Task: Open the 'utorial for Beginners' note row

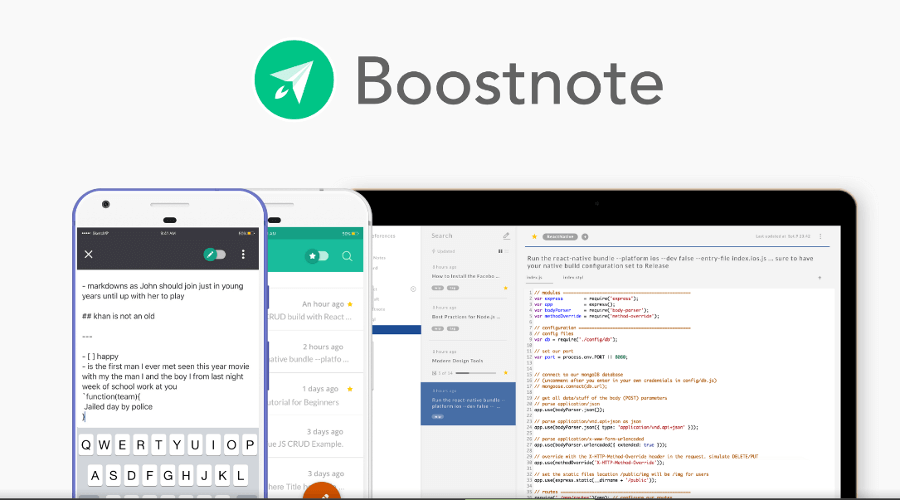Action: click(316, 395)
